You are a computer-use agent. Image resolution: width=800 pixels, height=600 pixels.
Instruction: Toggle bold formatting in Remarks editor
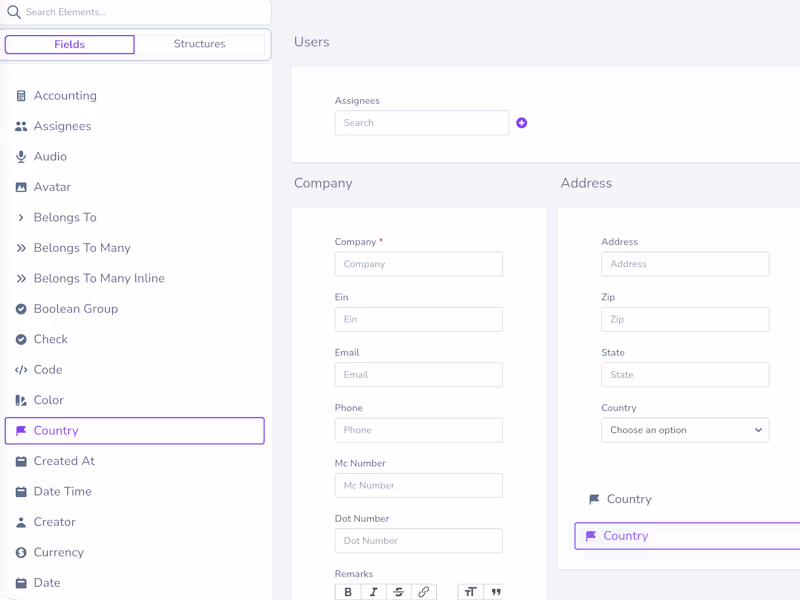pos(348,592)
